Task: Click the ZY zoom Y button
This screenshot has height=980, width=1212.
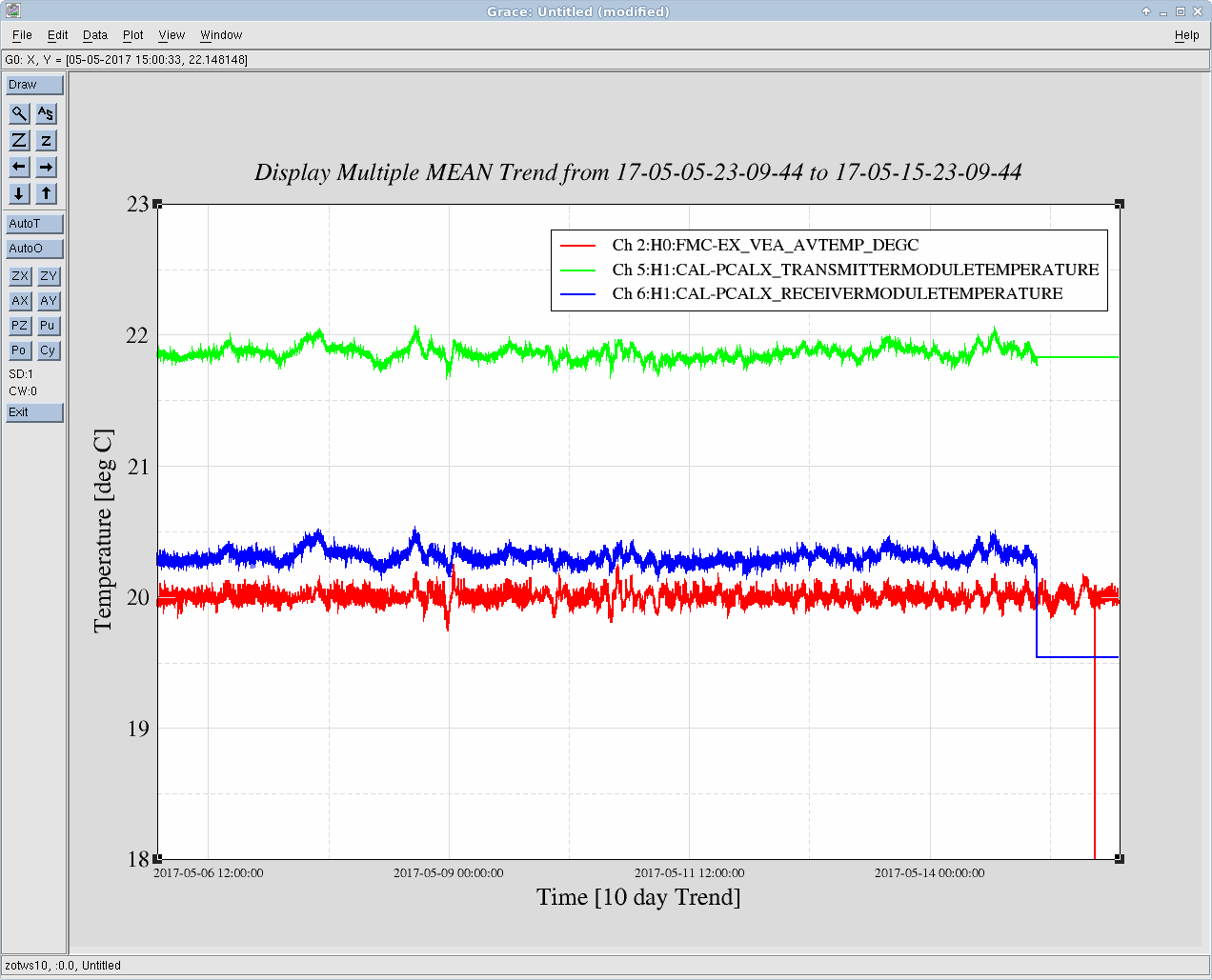Action: (x=49, y=276)
